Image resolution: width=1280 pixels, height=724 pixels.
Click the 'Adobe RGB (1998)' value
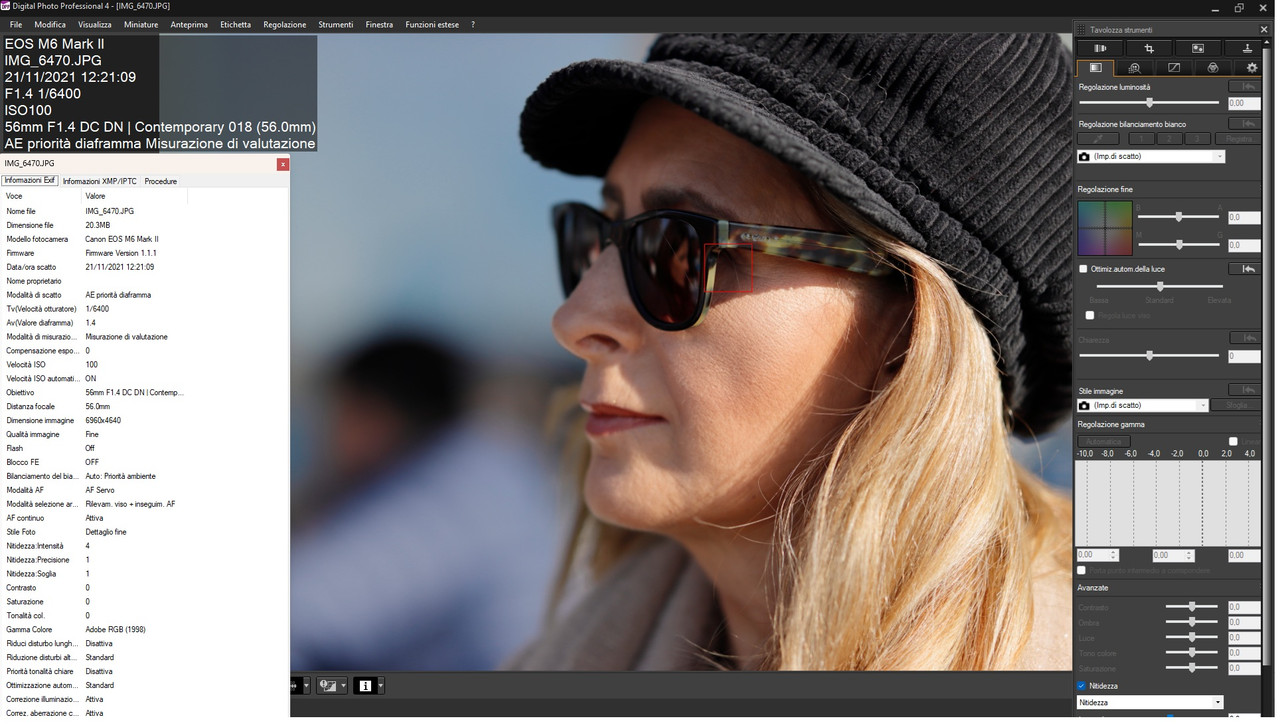click(x=116, y=629)
